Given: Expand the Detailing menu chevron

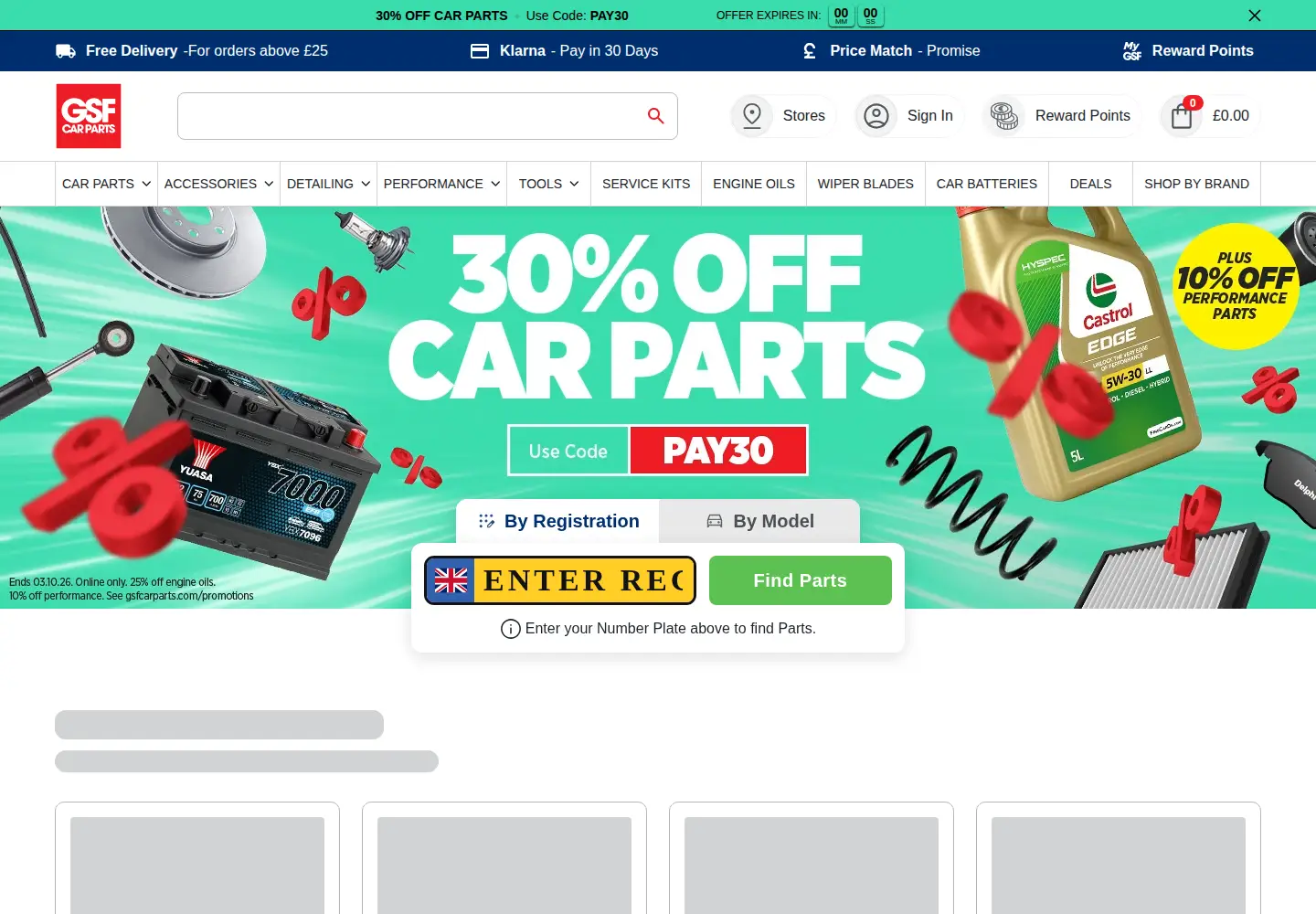Looking at the screenshot, I should coord(366,184).
